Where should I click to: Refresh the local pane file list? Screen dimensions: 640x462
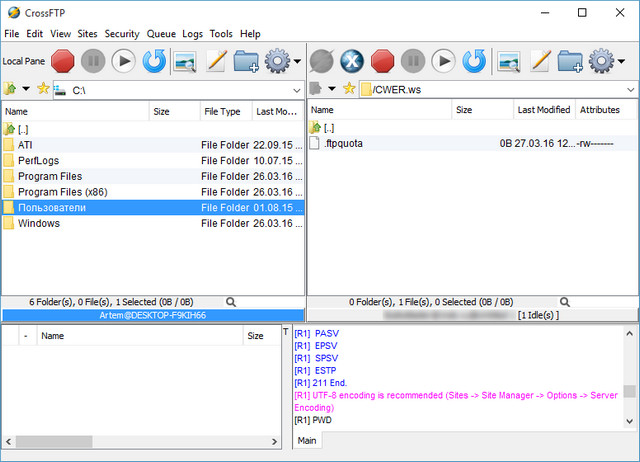[x=154, y=61]
